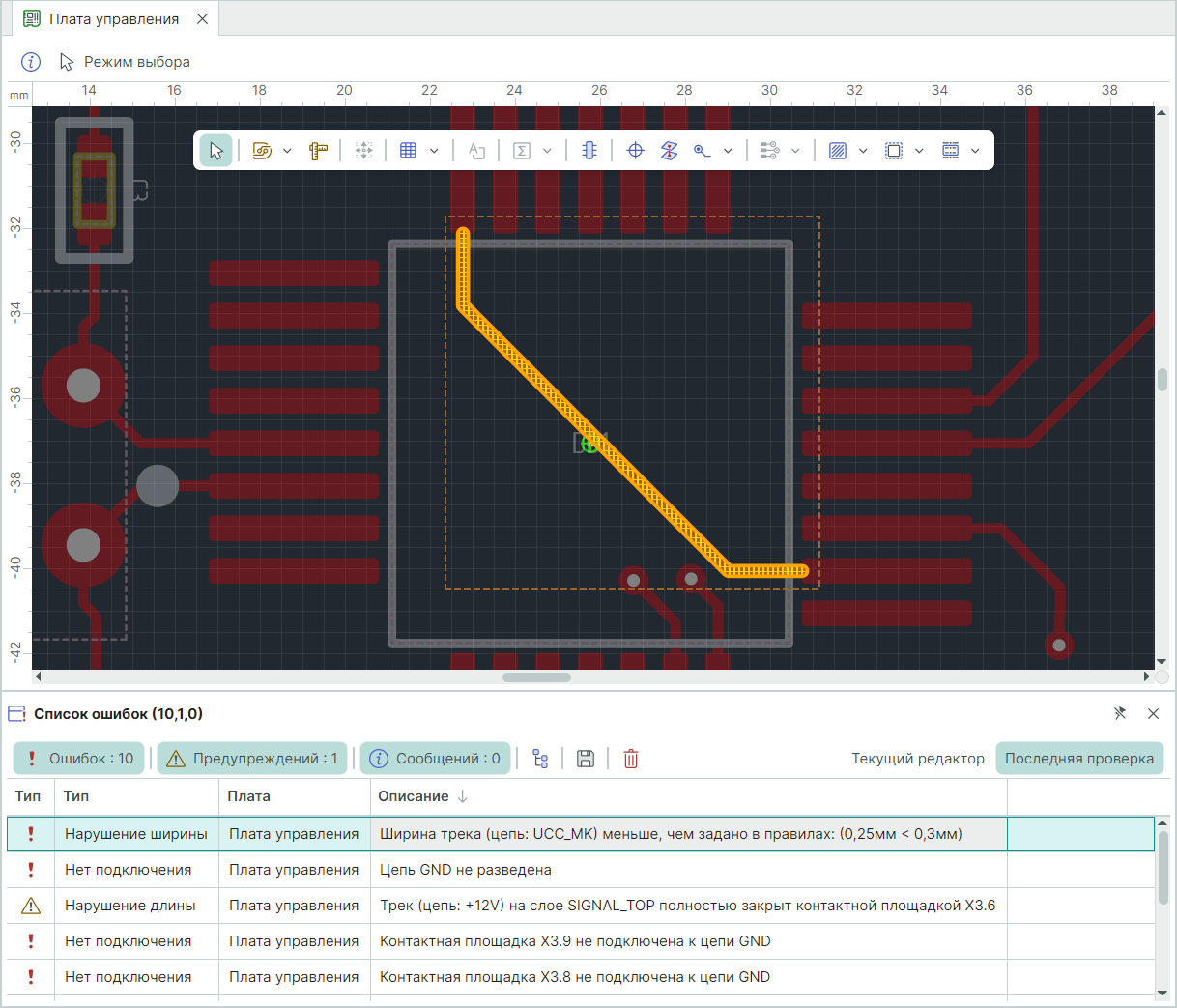Open dropdown arrow next to routing tool
This screenshot has height=1008, width=1177.
[287, 151]
